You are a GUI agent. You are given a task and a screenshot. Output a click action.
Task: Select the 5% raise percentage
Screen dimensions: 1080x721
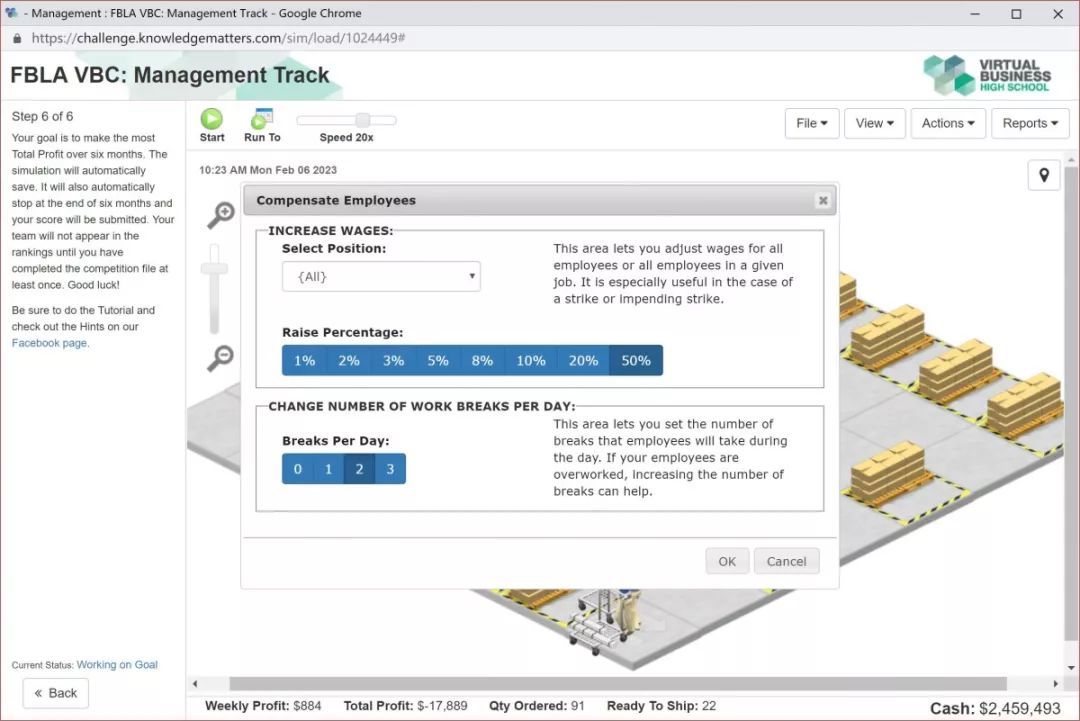(437, 360)
